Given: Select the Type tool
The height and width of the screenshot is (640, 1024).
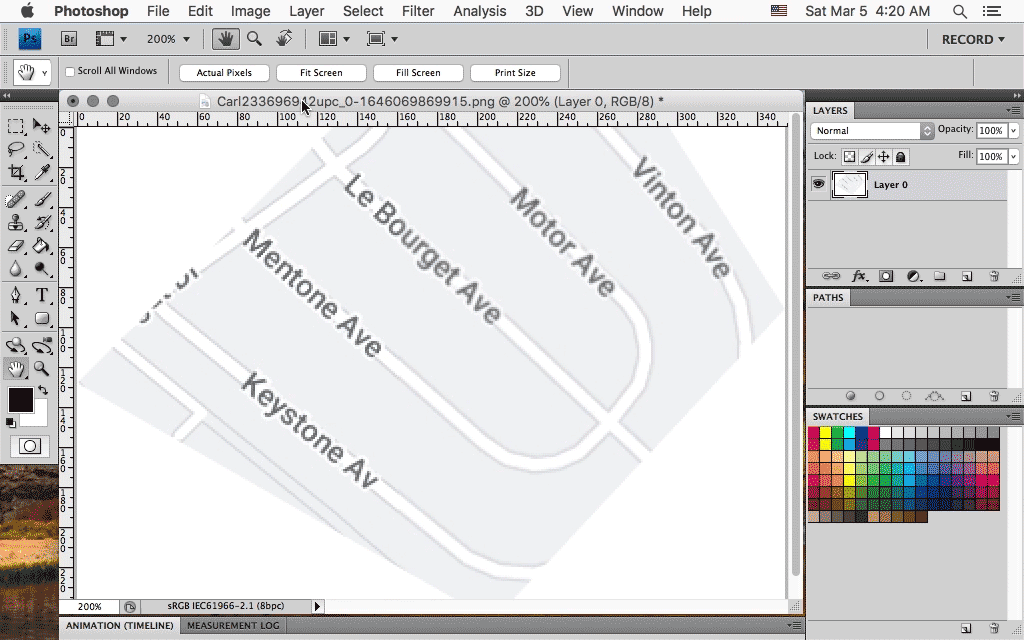Looking at the screenshot, I should [41, 295].
